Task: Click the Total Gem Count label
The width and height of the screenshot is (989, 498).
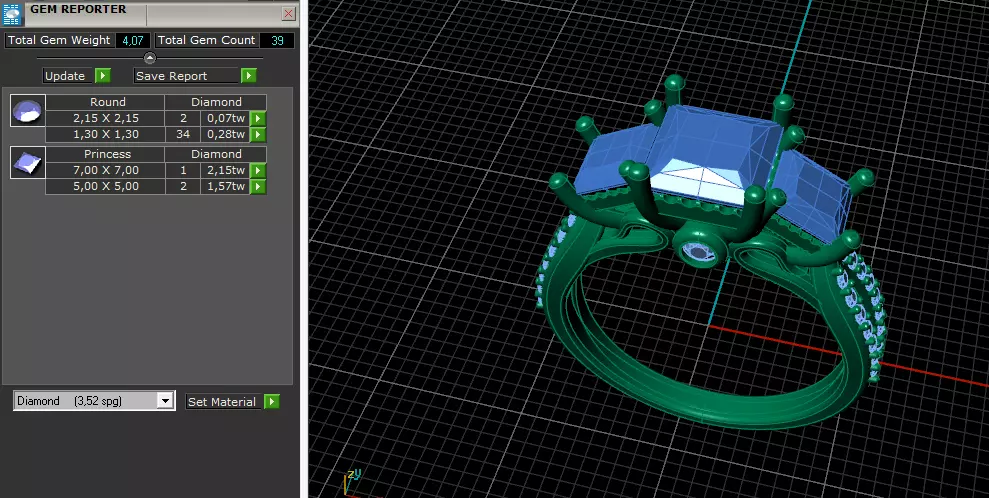Action: pos(206,40)
